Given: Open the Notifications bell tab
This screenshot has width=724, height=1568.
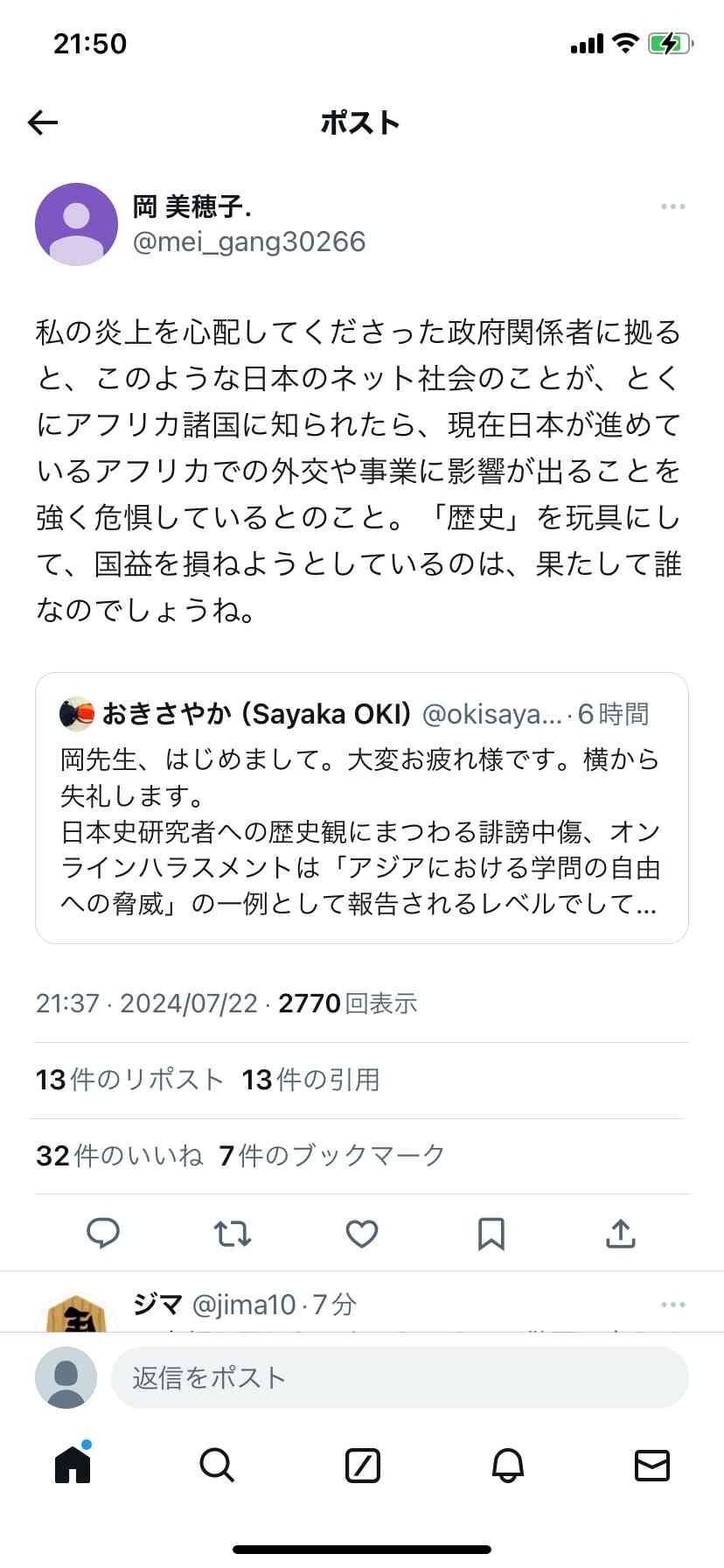Looking at the screenshot, I should pos(507,1464).
